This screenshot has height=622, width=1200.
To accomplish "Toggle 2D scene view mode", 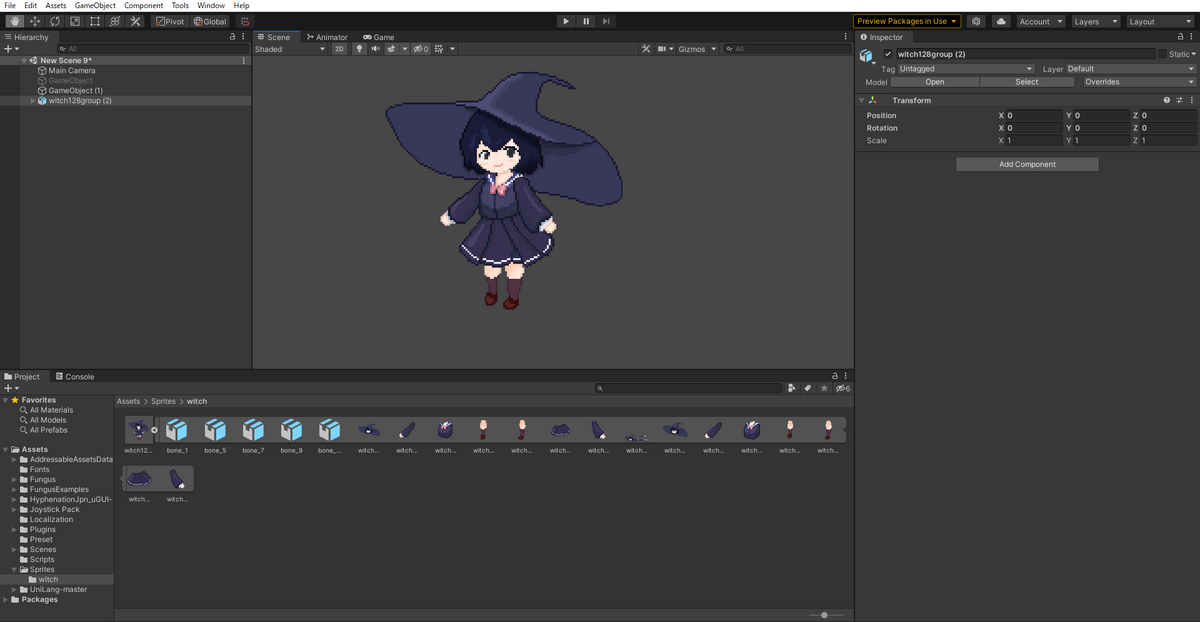I will click(x=339, y=49).
